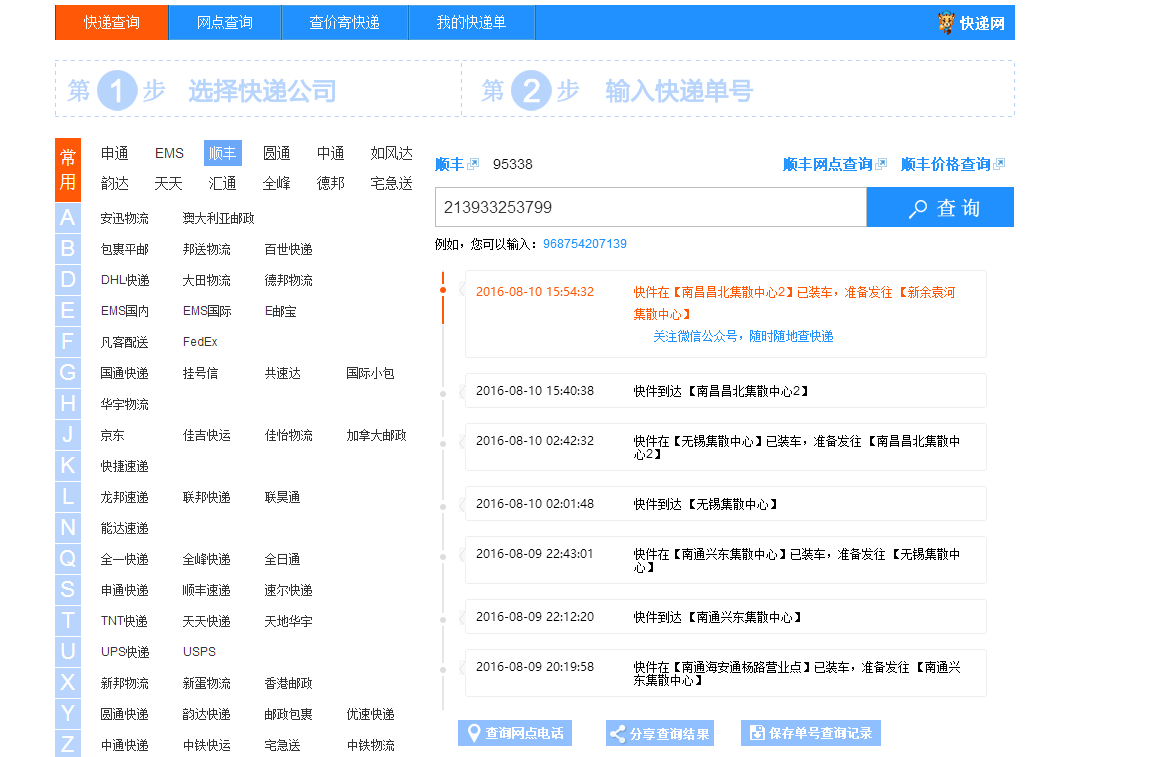Use example tracking number 968754207139
This screenshot has height=757, width=1167.
585,244
